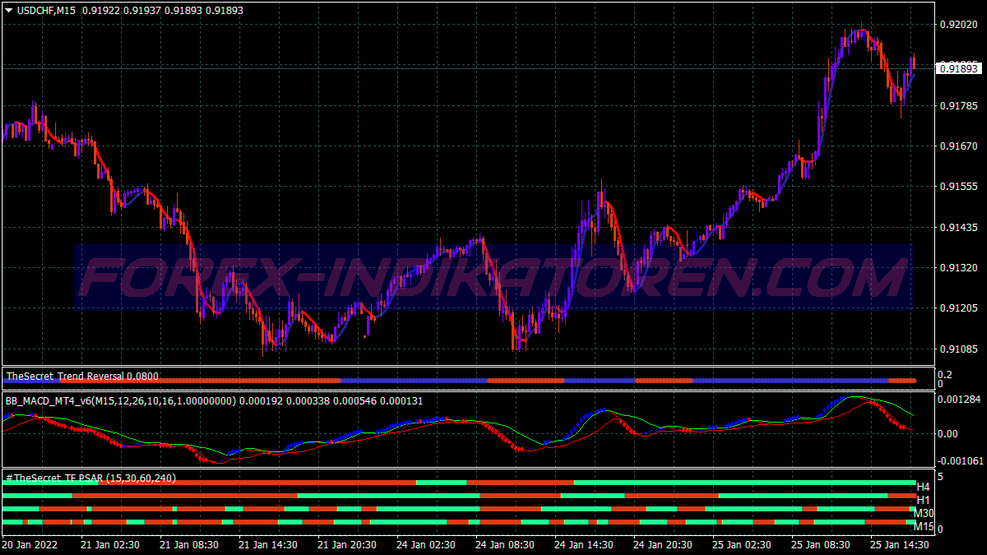
Task: Click the 20 Jan 2022 date label
Action: pyautogui.click(x=30, y=545)
